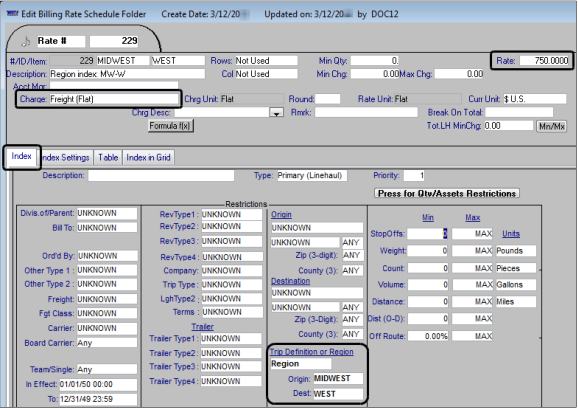Image resolution: width=578 pixels, height=408 pixels.
Task: Switch to the Table tab
Action: [108, 158]
